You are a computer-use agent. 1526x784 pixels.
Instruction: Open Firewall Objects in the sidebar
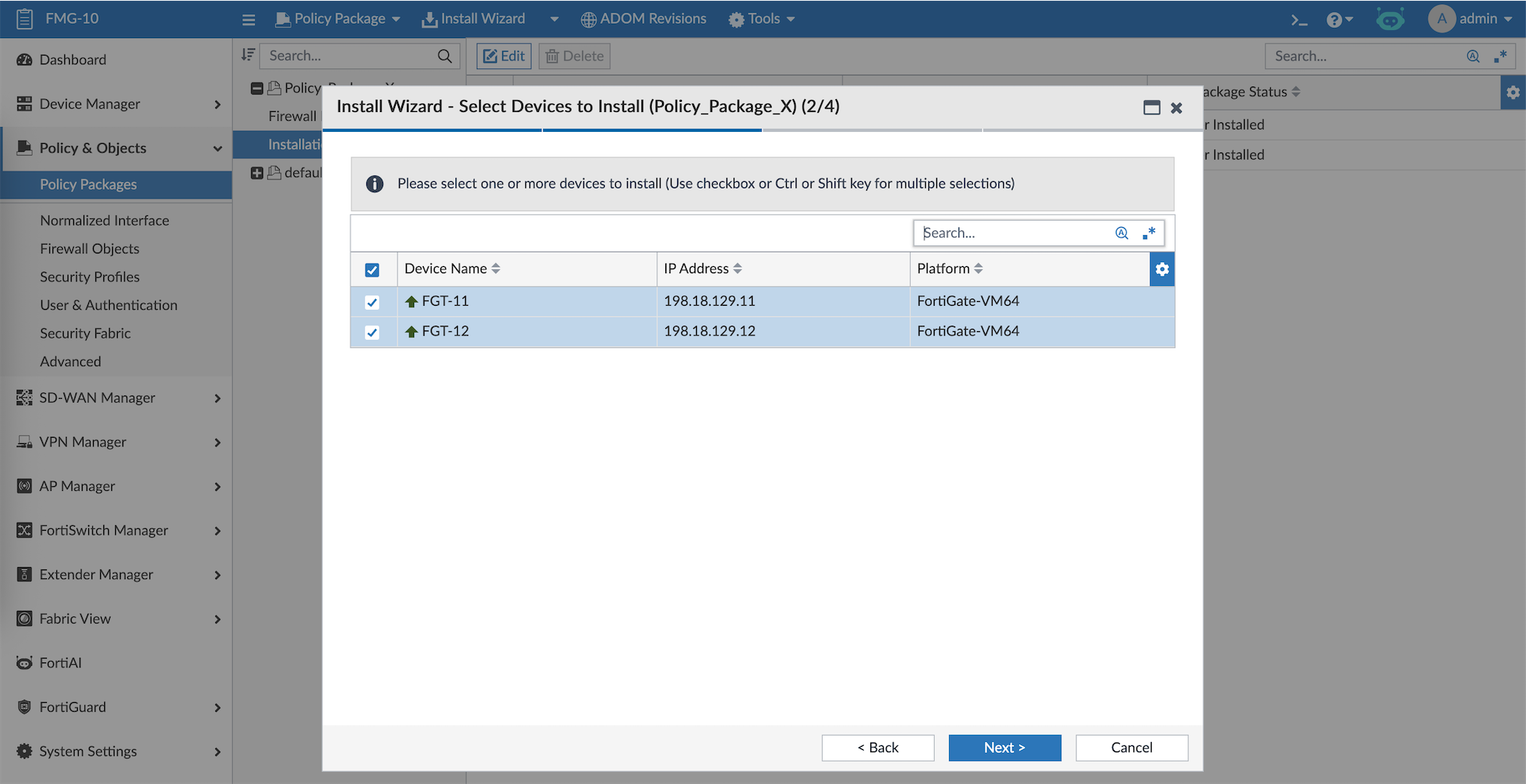90,249
